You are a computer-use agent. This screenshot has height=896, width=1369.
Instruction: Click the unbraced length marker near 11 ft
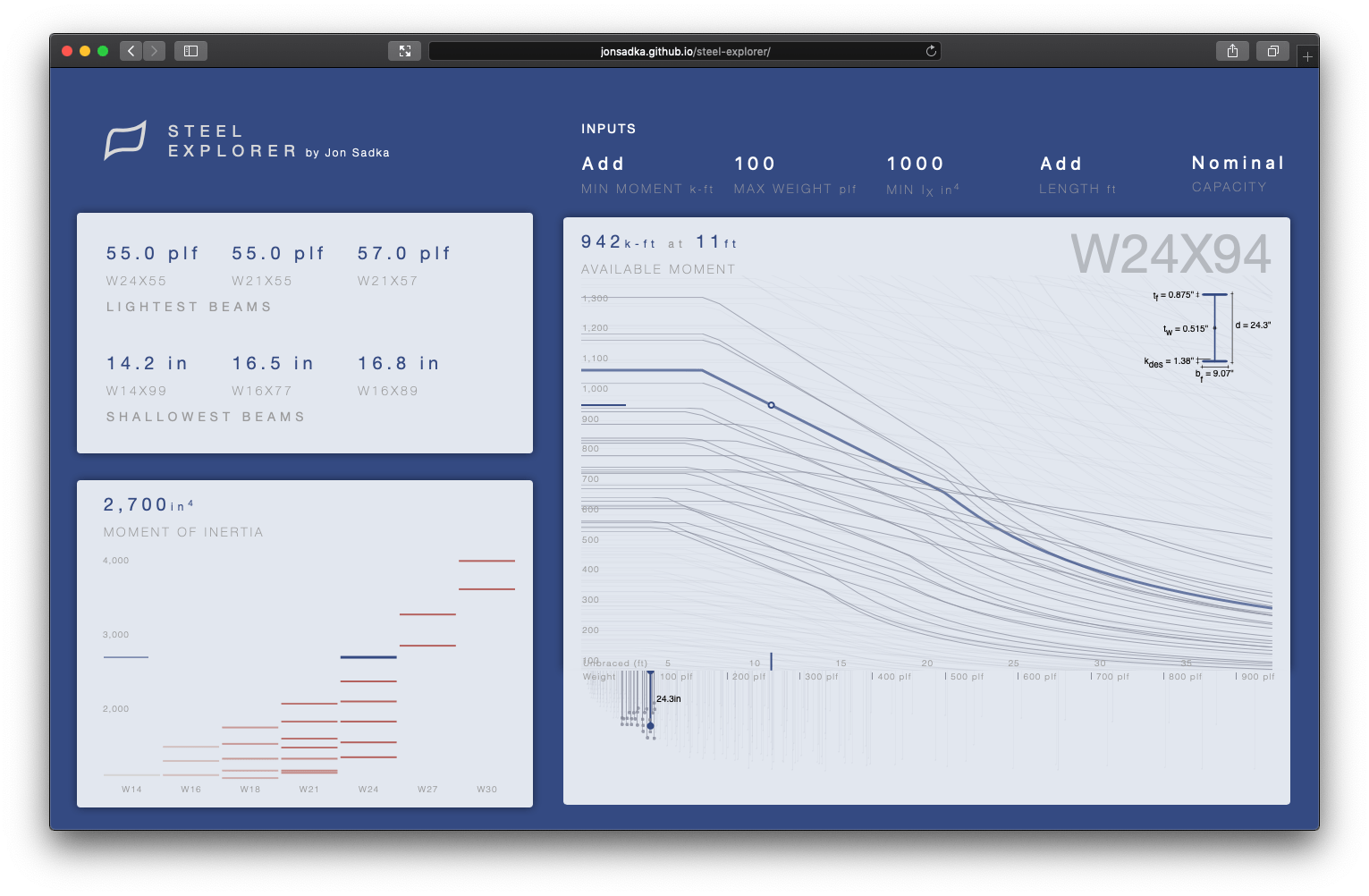[771, 661]
